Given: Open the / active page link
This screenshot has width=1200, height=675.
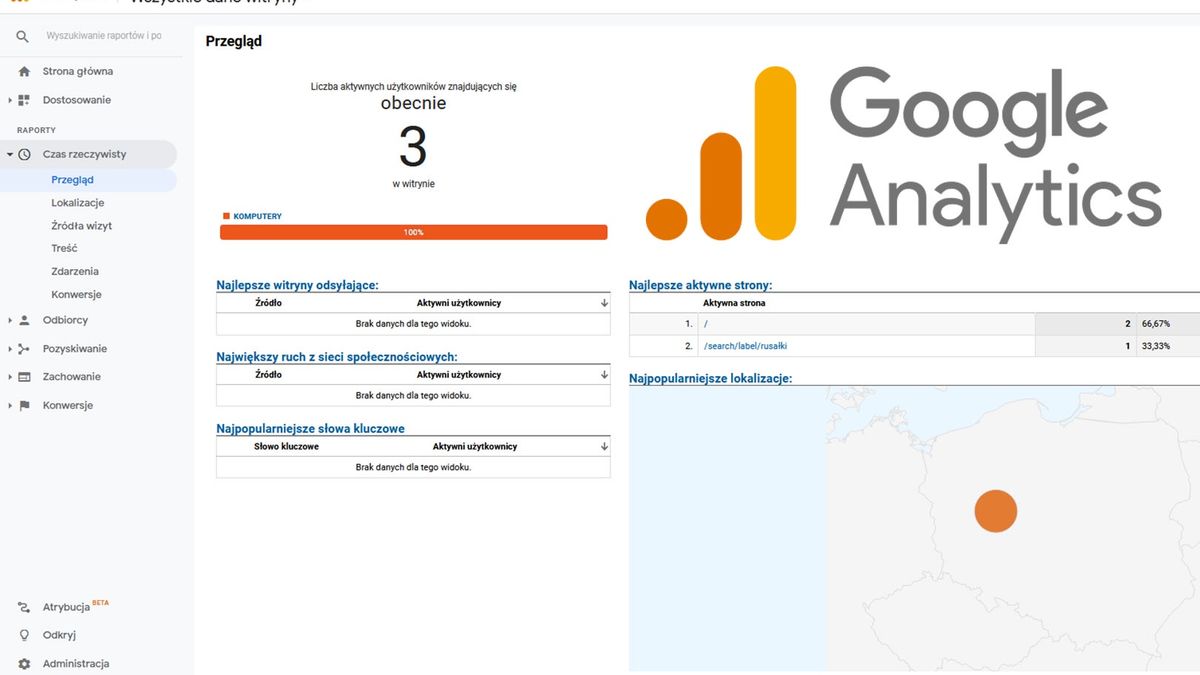Looking at the screenshot, I should click(x=705, y=324).
